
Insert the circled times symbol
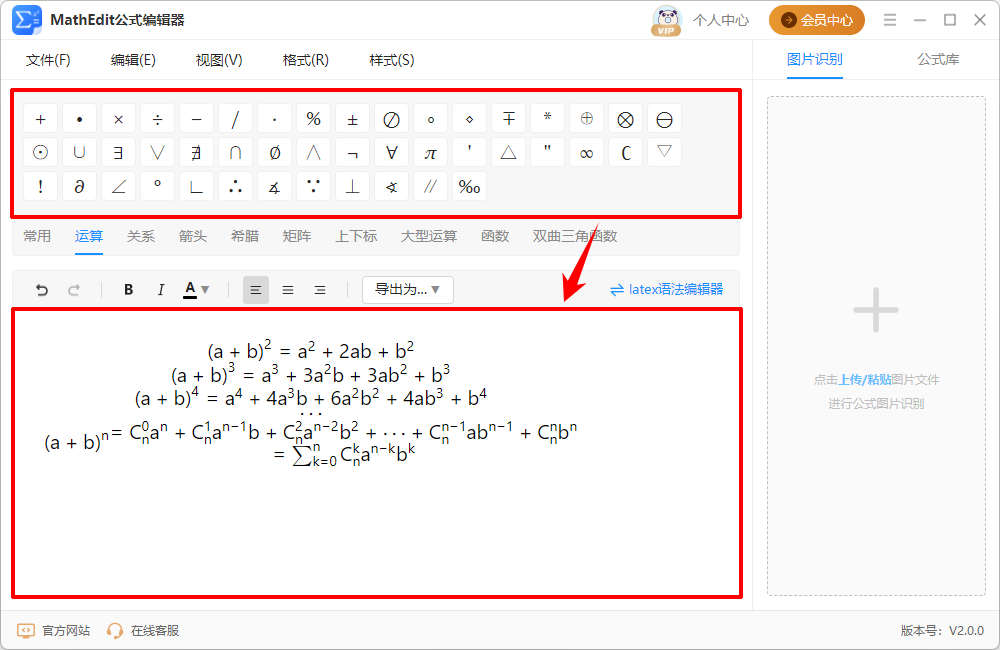(x=626, y=119)
